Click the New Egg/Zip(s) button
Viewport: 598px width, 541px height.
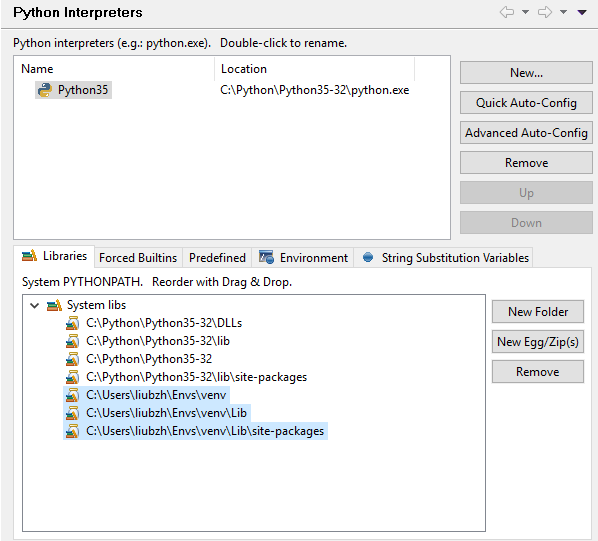[538, 342]
